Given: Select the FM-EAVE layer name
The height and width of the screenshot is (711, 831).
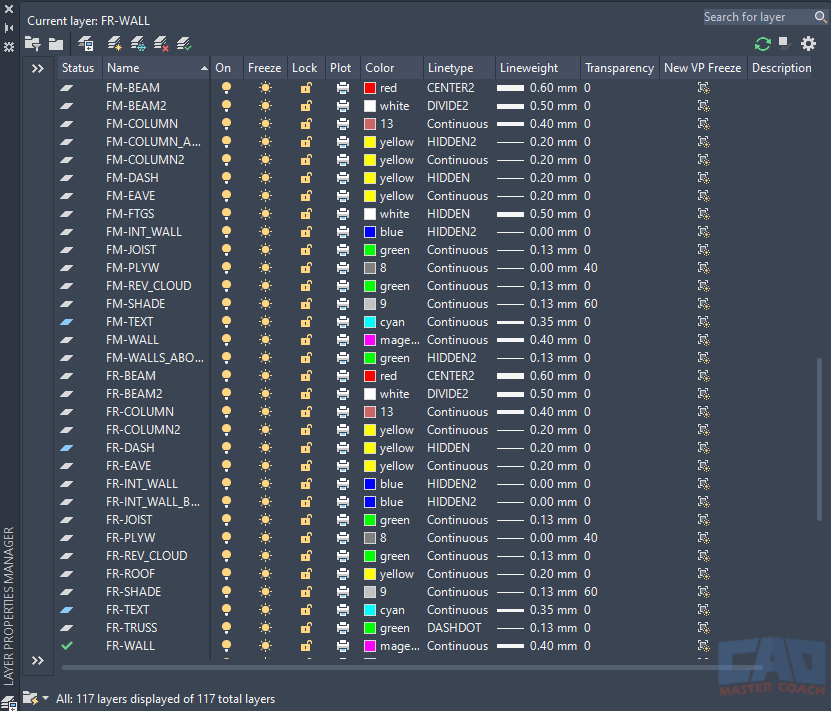Looking at the screenshot, I should tap(130, 196).
